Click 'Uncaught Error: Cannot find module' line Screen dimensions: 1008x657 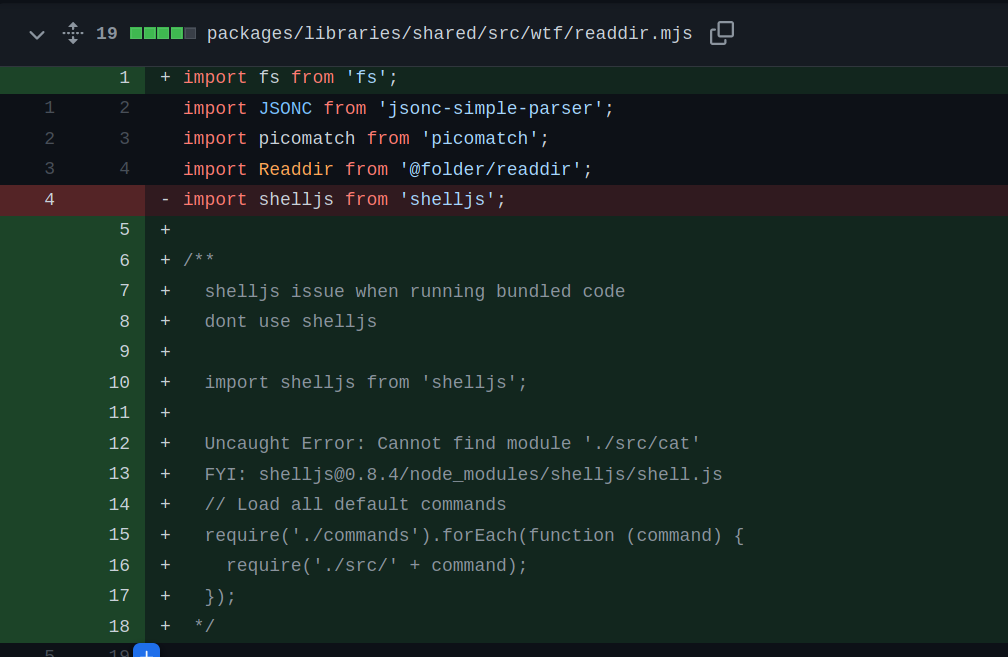452,444
